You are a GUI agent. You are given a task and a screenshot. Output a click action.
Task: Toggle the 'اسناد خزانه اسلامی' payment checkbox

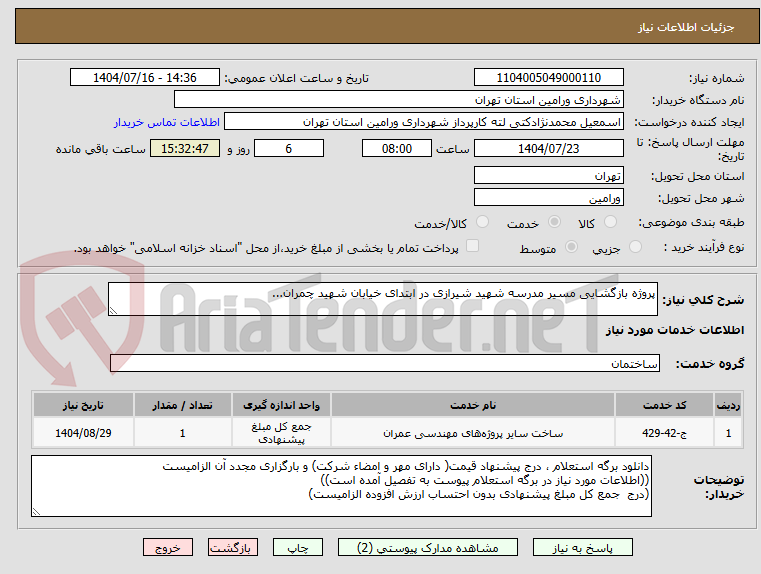(x=472, y=246)
